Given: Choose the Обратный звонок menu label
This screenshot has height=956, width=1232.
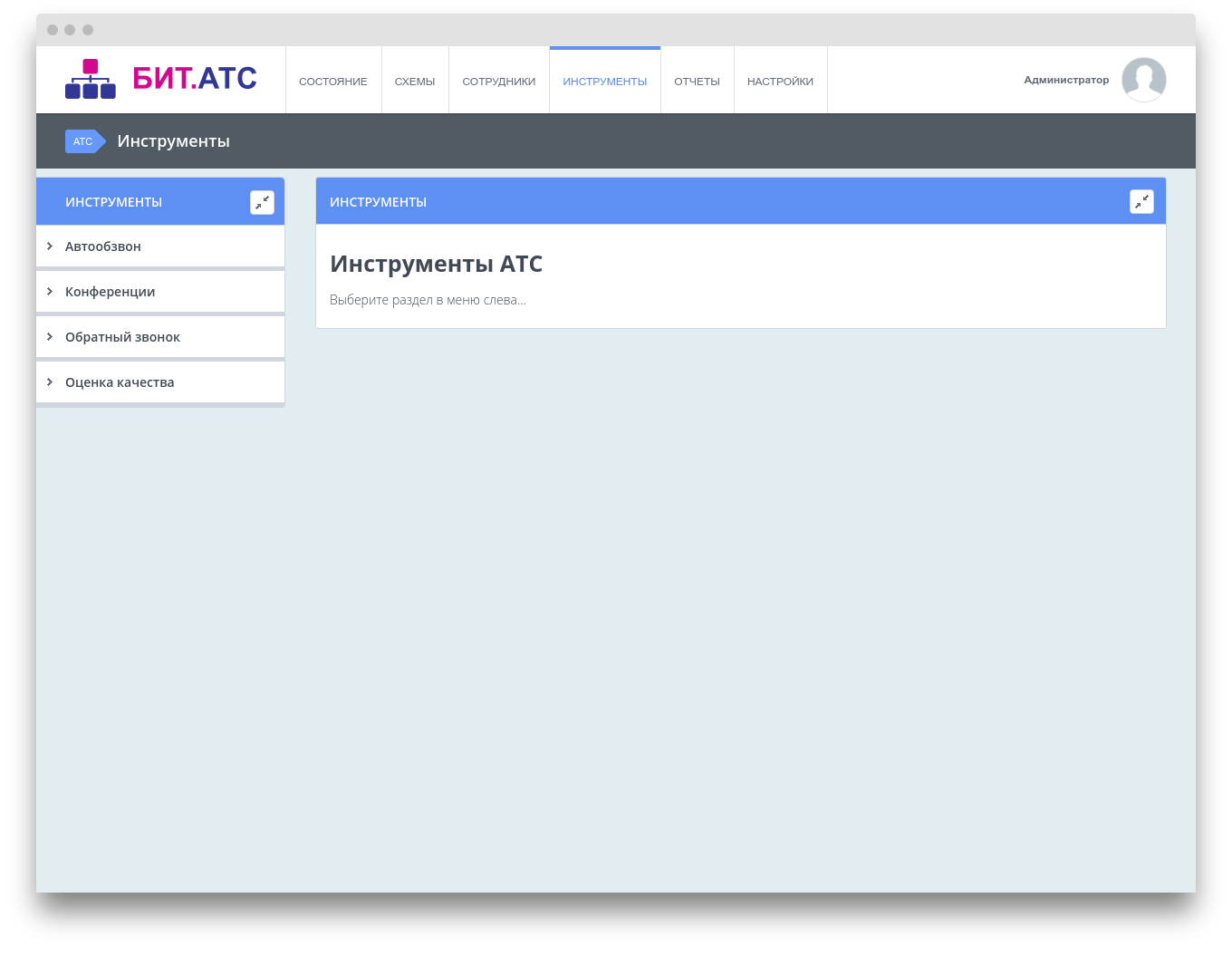Looking at the screenshot, I should pyautogui.click(x=122, y=337).
